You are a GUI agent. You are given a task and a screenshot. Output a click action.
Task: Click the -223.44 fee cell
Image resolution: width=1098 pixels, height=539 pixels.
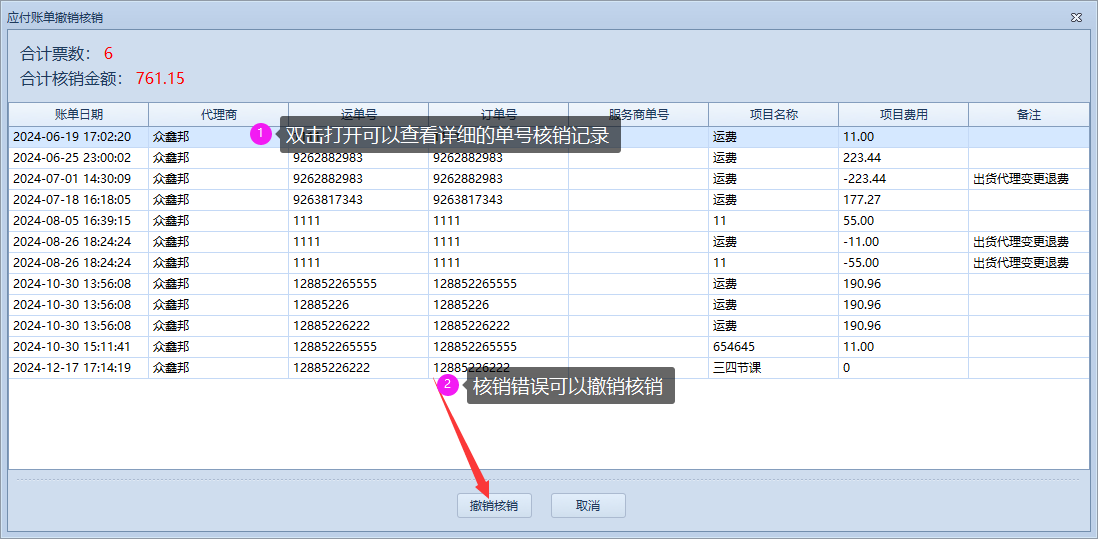click(864, 179)
